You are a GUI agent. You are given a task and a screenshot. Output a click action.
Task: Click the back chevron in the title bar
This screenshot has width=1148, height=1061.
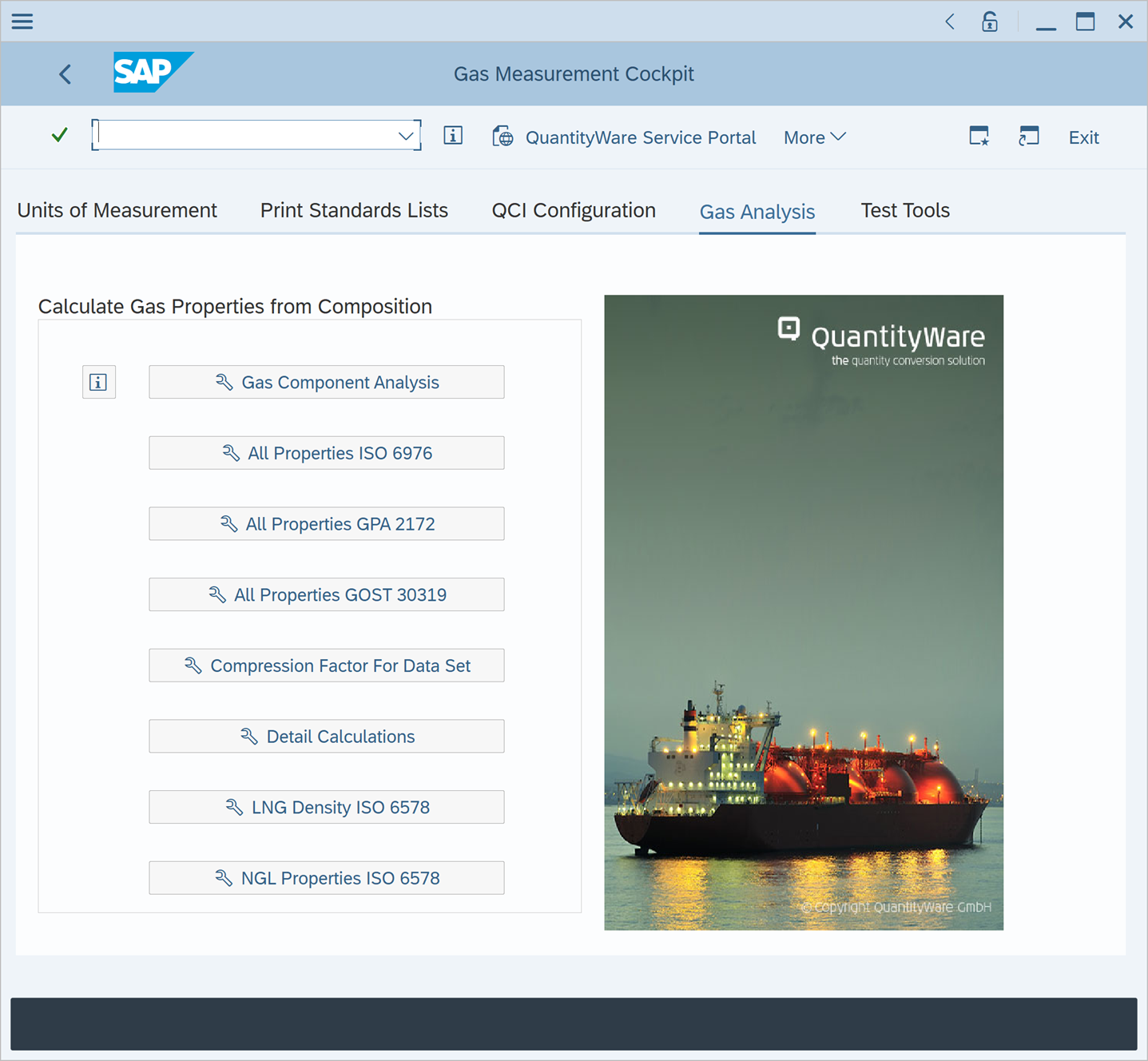(949, 22)
